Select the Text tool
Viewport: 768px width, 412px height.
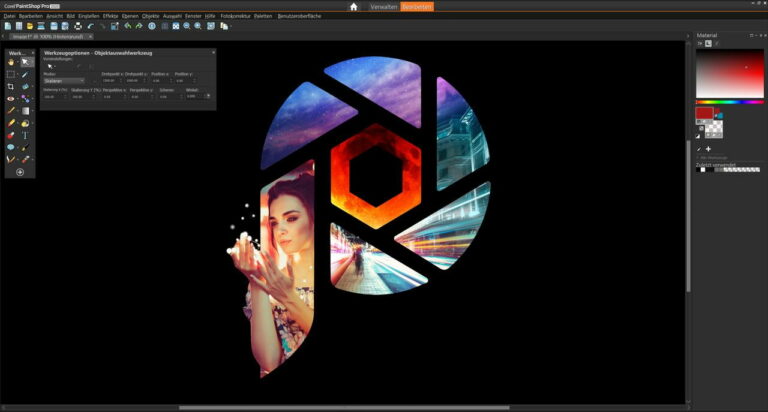coord(25,135)
